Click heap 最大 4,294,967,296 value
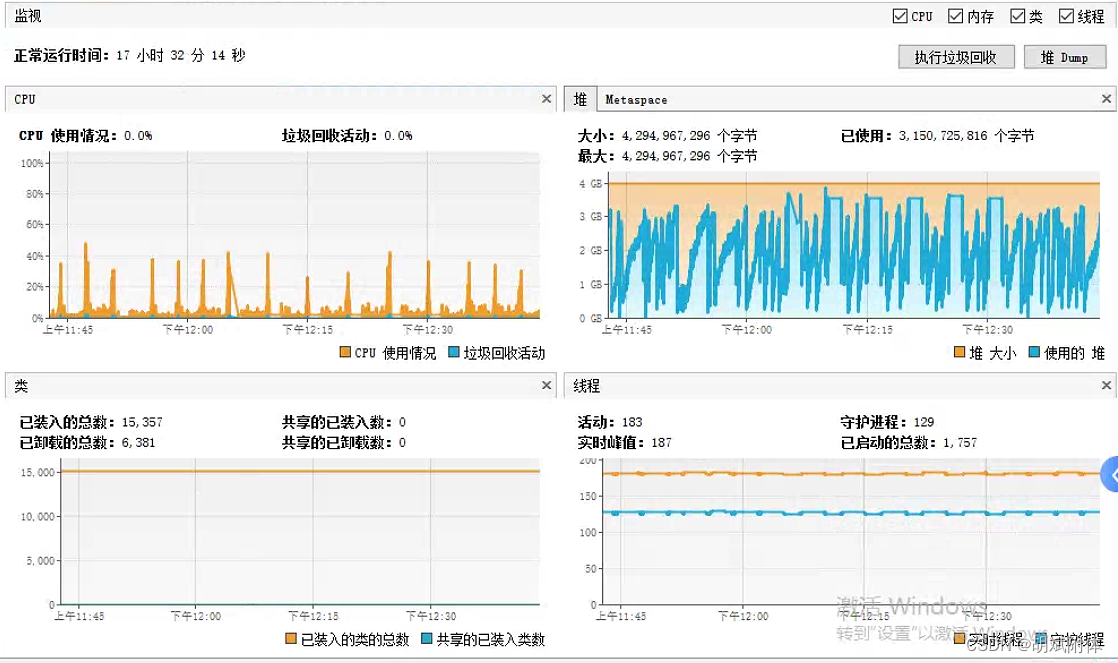 (x=666, y=155)
